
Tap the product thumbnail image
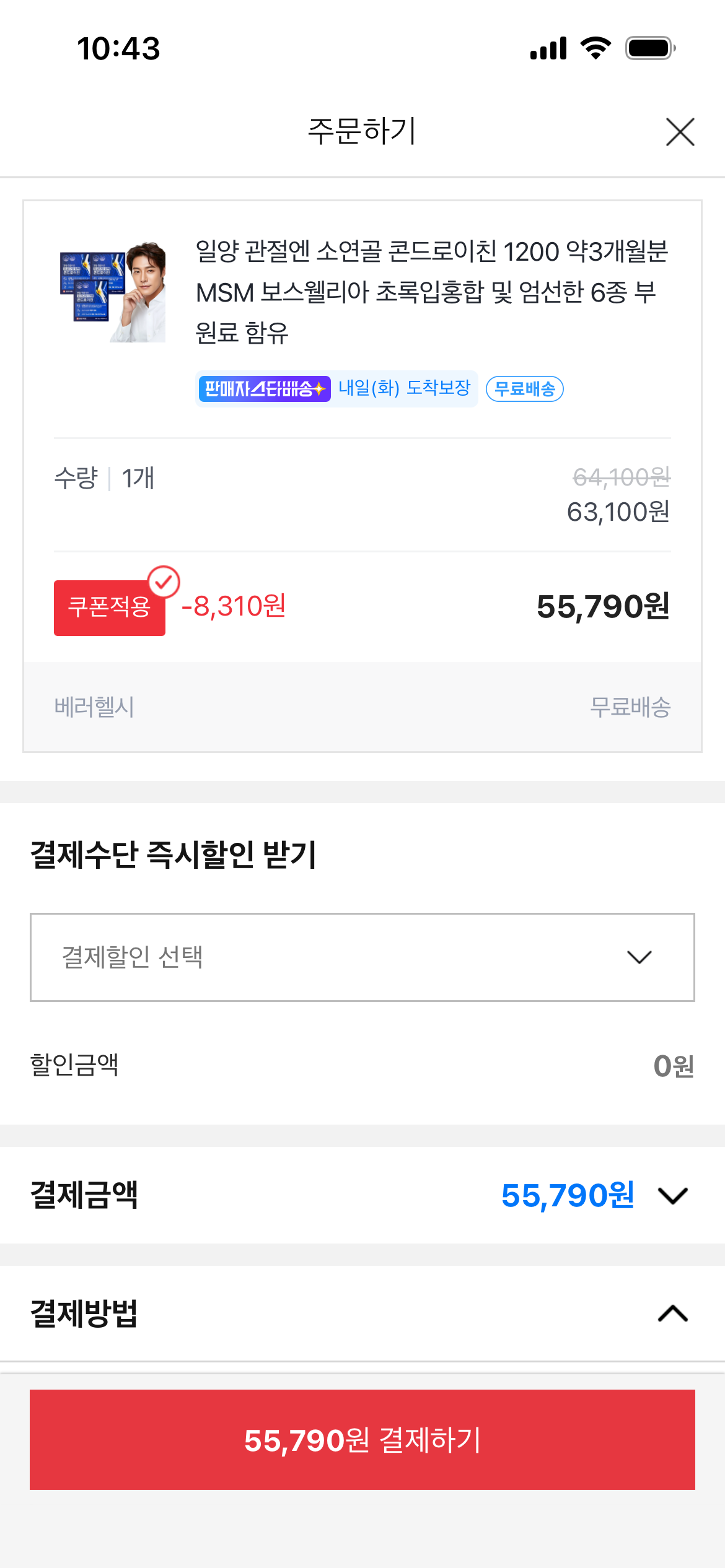(113, 292)
